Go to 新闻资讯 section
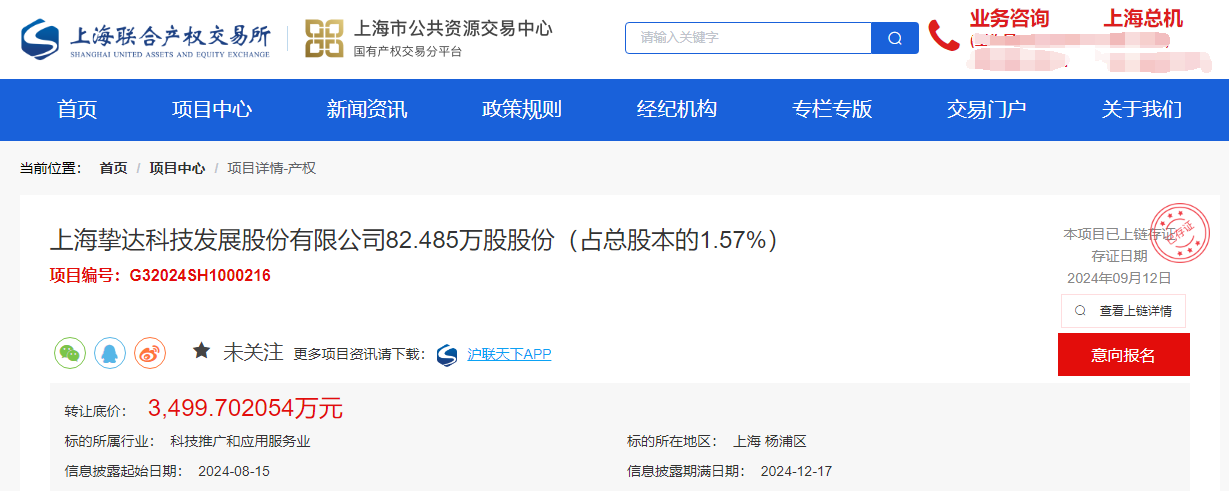This screenshot has height=491, width=1229. [367, 110]
